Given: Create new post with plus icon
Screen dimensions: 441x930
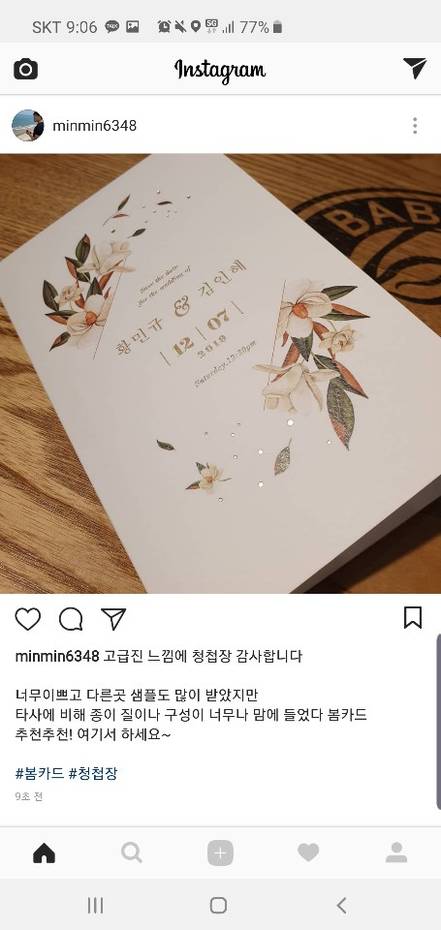Looking at the screenshot, I should point(220,853).
